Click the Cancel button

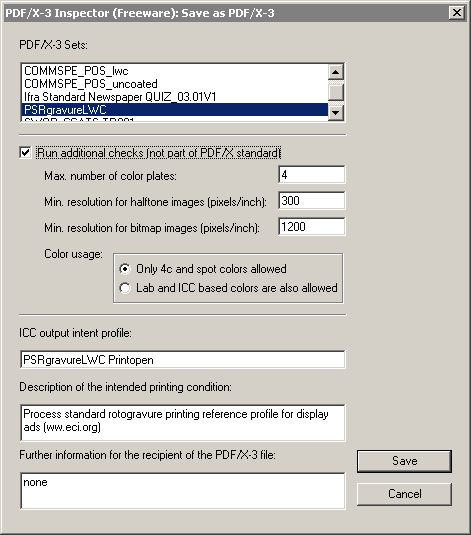[404, 494]
